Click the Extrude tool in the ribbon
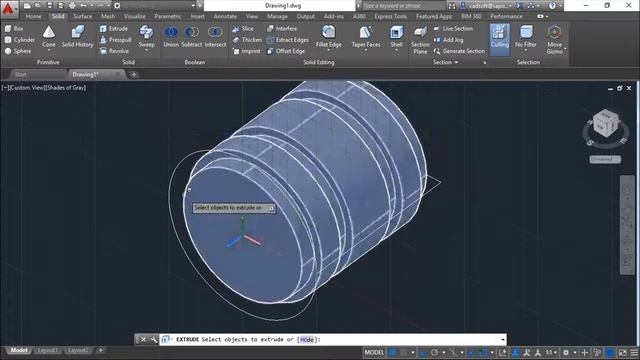Screen dimensions: 640x360 point(114,29)
